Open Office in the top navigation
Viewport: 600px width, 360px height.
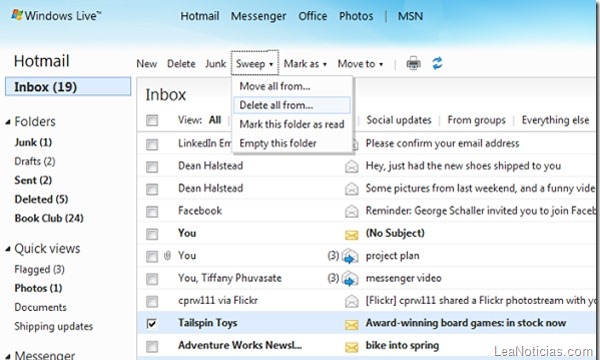(x=313, y=16)
